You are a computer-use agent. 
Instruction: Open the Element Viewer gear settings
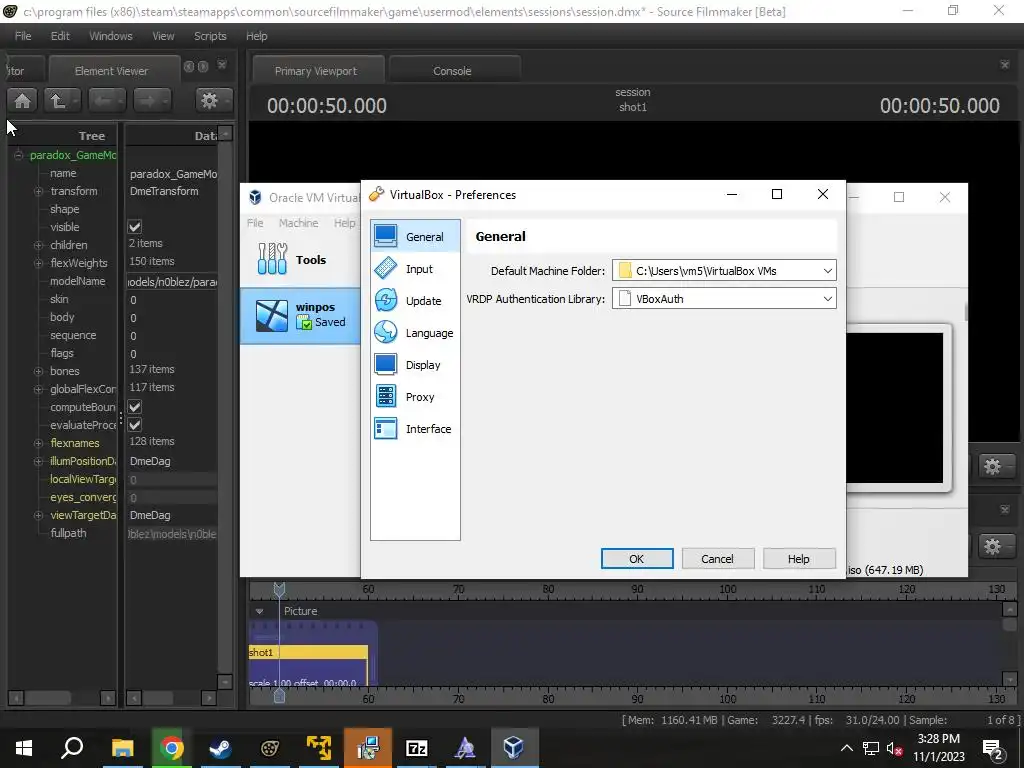pyautogui.click(x=214, y=101)
